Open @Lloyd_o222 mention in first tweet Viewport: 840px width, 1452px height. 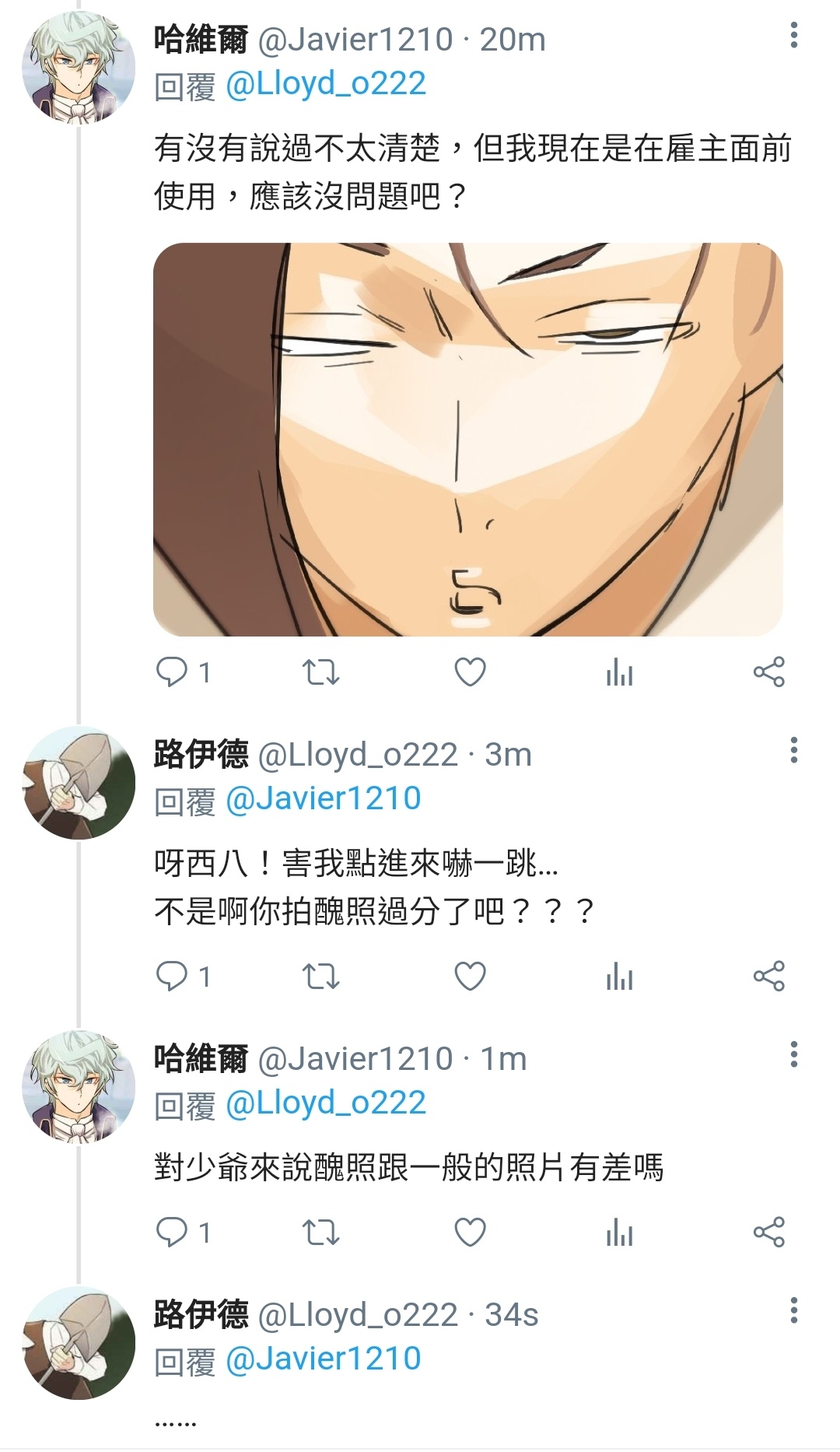[x=326, y=84]
